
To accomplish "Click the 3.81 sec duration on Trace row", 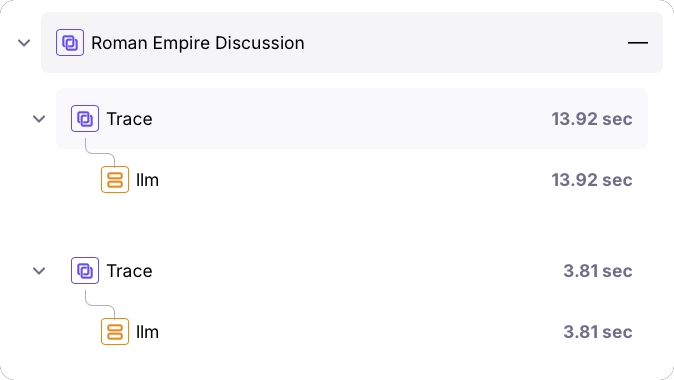I will pyautogui.click(x=598, y=271).
